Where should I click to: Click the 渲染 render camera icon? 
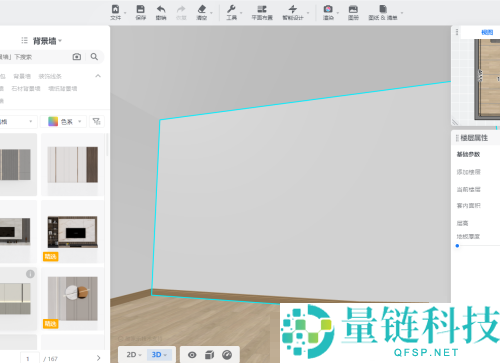328,12
